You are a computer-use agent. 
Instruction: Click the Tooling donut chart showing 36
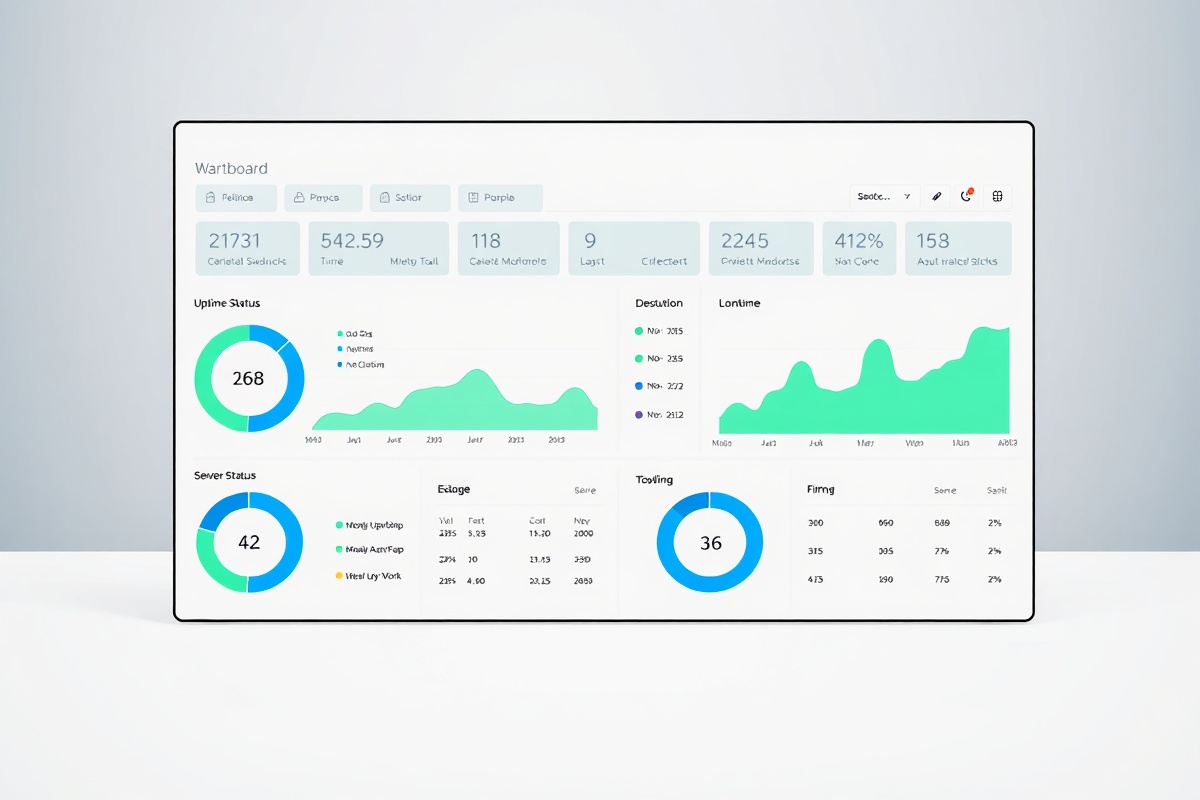[x=710, y=543]
